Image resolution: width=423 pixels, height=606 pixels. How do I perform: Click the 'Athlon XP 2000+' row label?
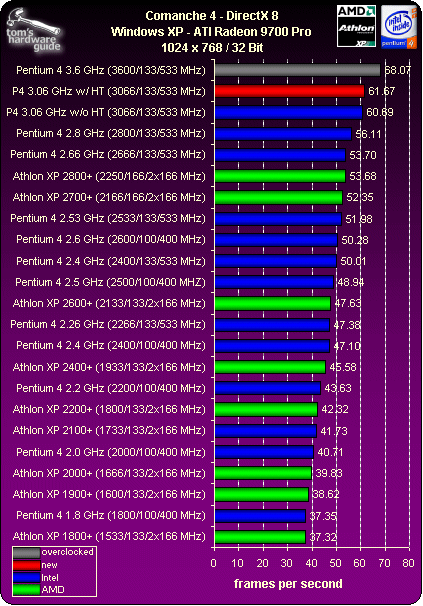coord(109,473)
